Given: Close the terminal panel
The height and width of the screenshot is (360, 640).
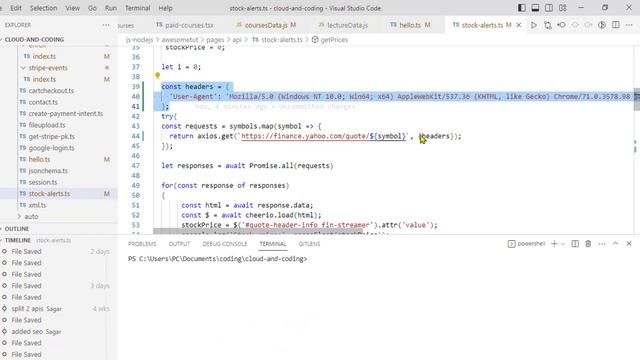Looking at the screenshot, I should [x=629, y=244].
